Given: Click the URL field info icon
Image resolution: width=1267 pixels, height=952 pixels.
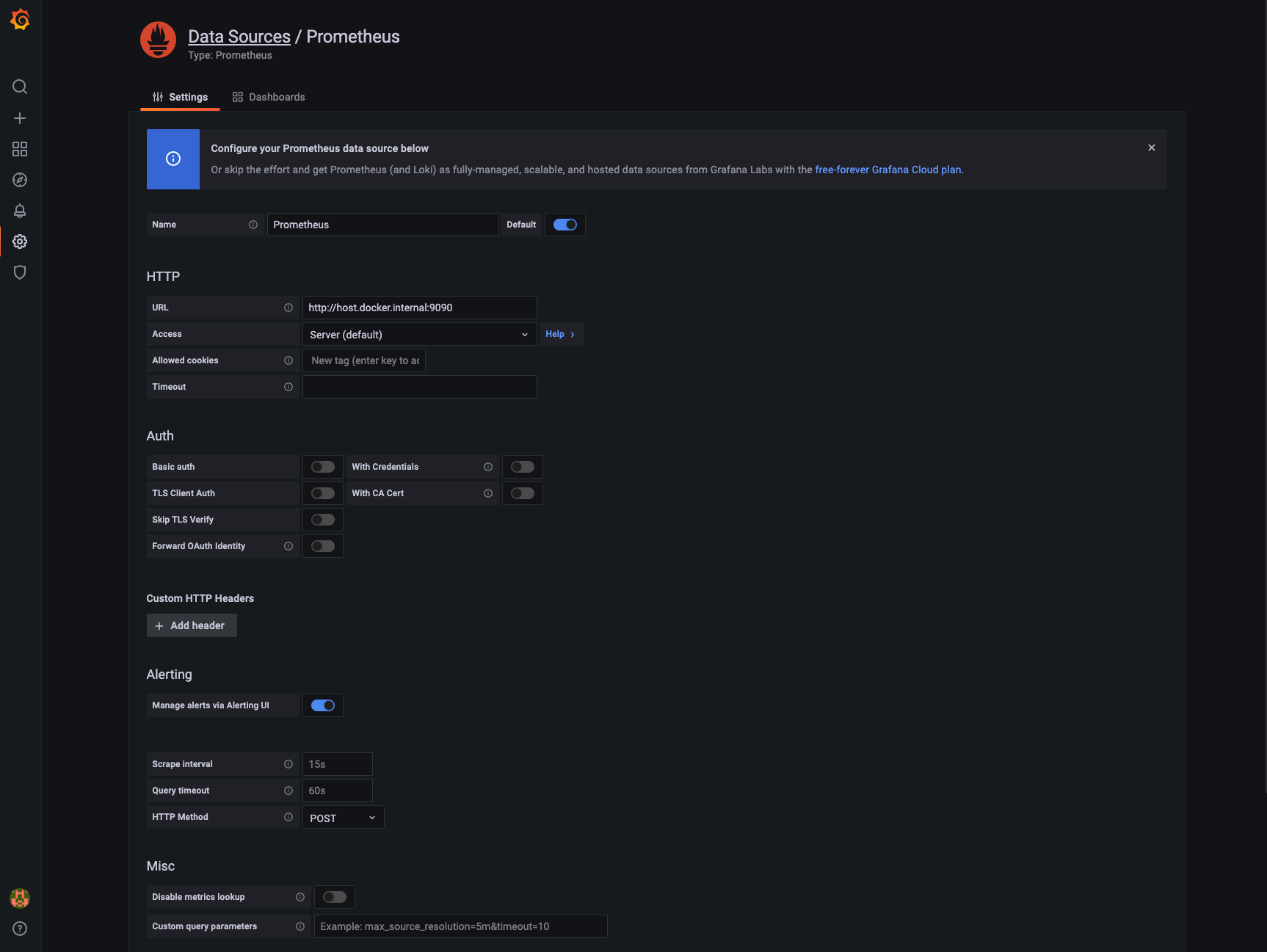Looking at the screenshot, I should click(x=288, y=308).
